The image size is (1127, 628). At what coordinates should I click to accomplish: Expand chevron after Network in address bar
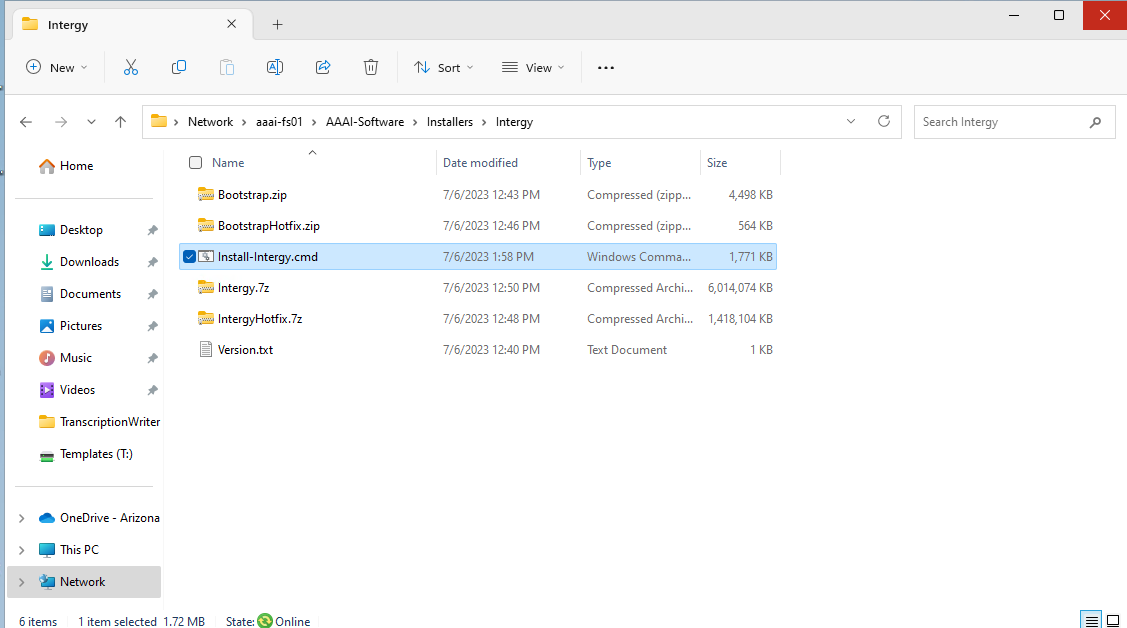[x=244, y=122]
